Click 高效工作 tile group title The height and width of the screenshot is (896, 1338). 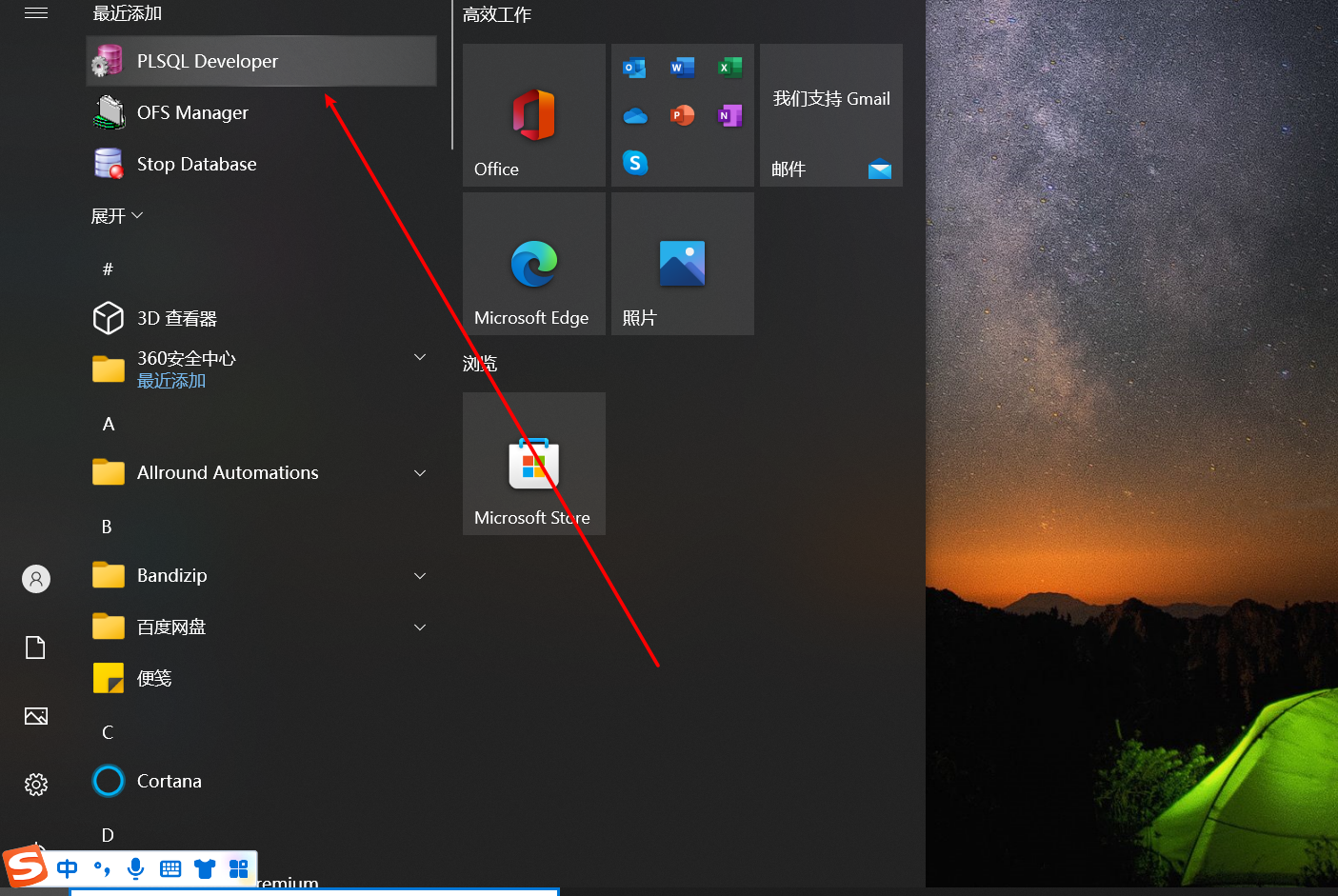497,14
